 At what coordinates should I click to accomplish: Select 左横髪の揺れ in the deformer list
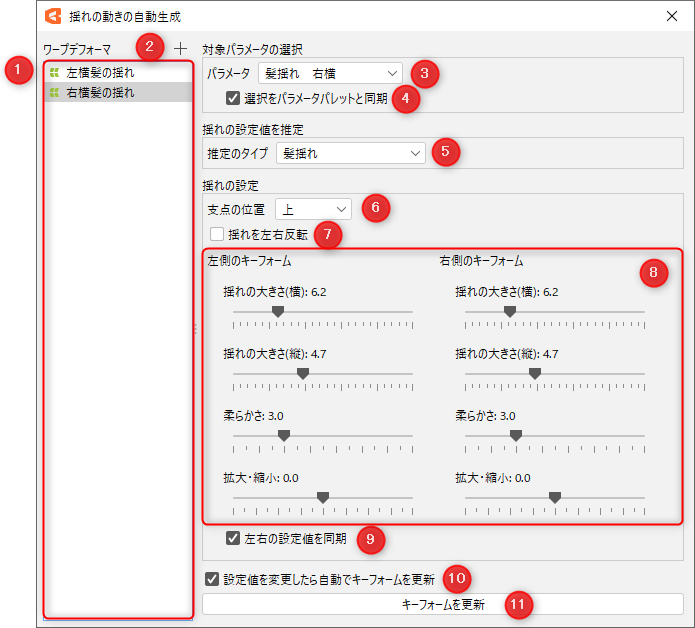pos(100,73)
